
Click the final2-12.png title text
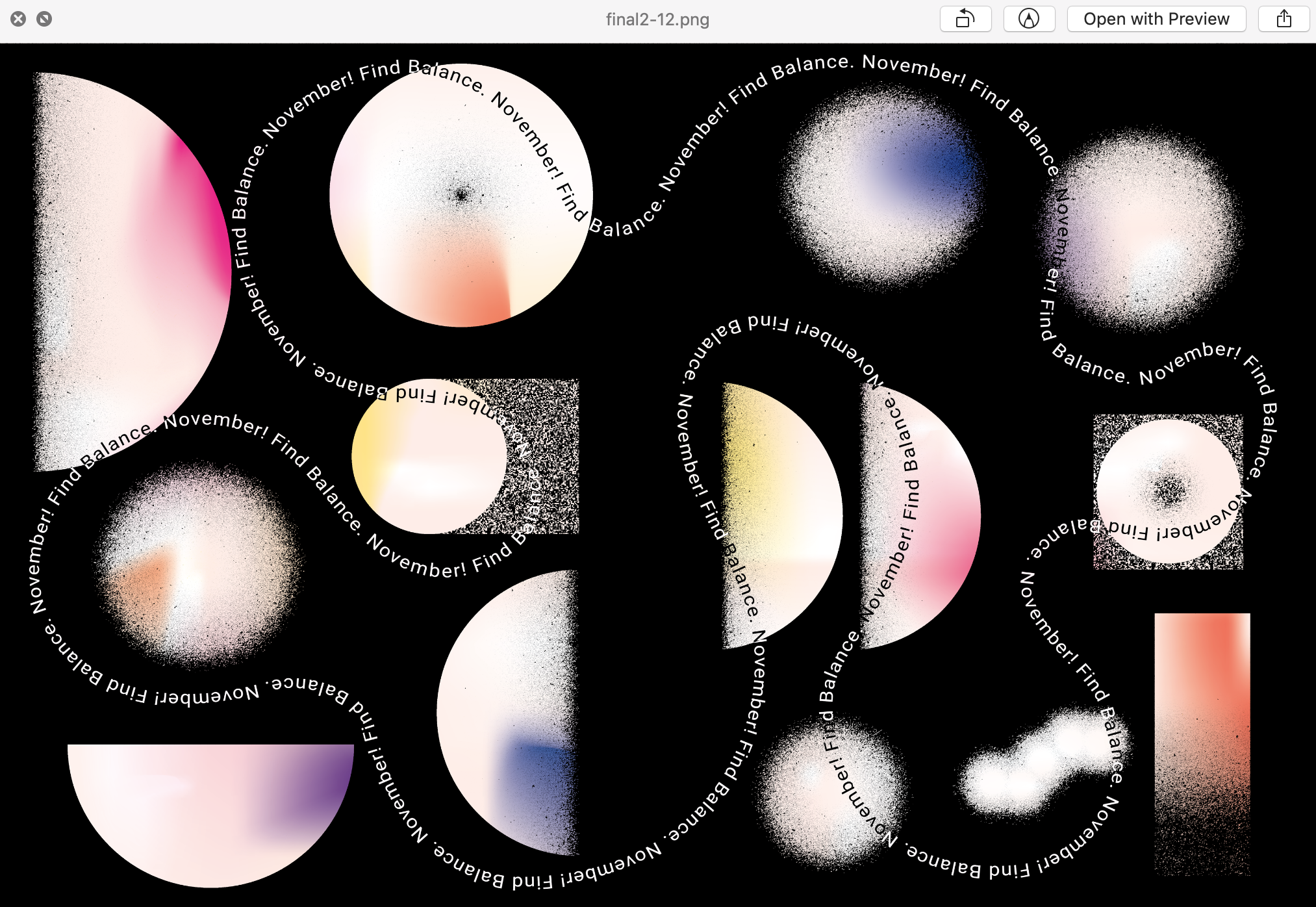point(657,19)
